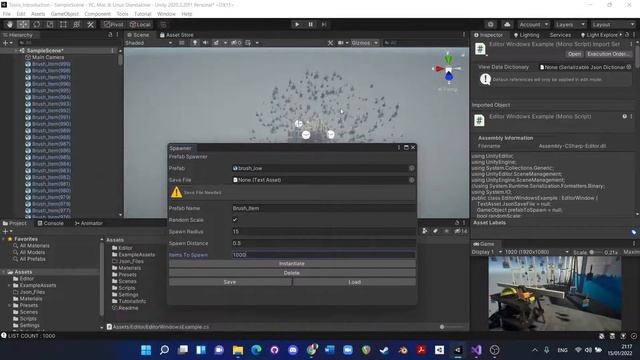Open the Prefab object picker circle
640x360 pixels.
pyautogui.click(x=411, y=168)
